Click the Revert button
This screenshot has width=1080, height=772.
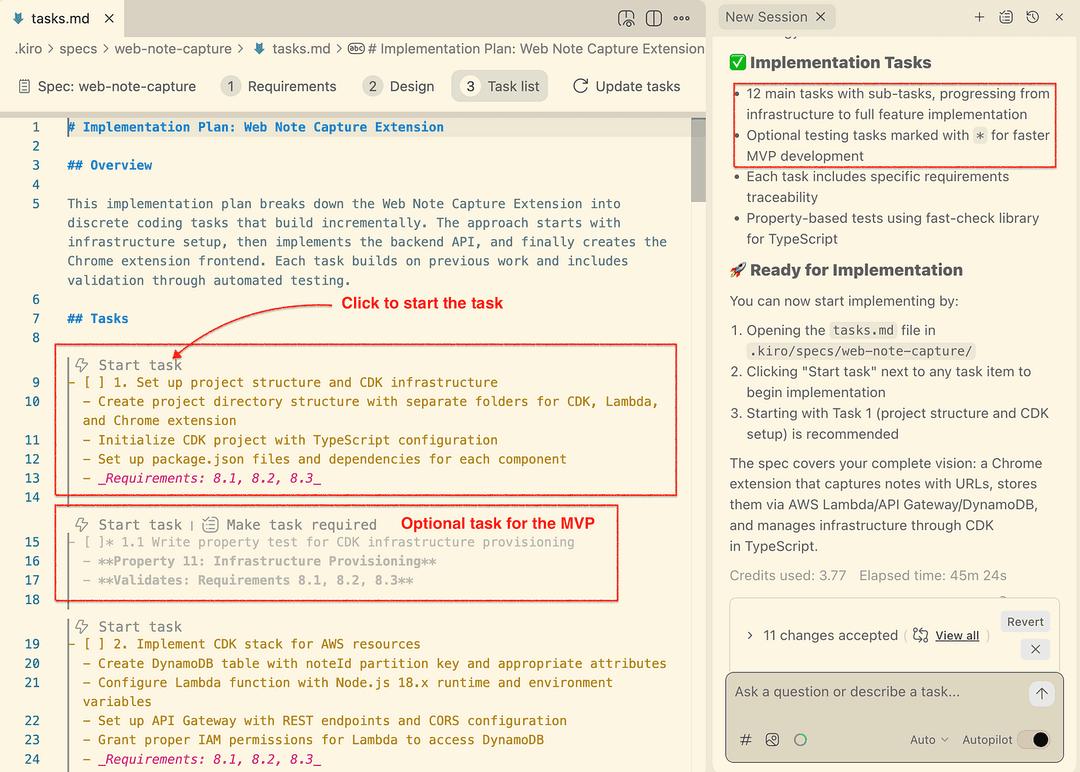click(x=1025, y=622)
